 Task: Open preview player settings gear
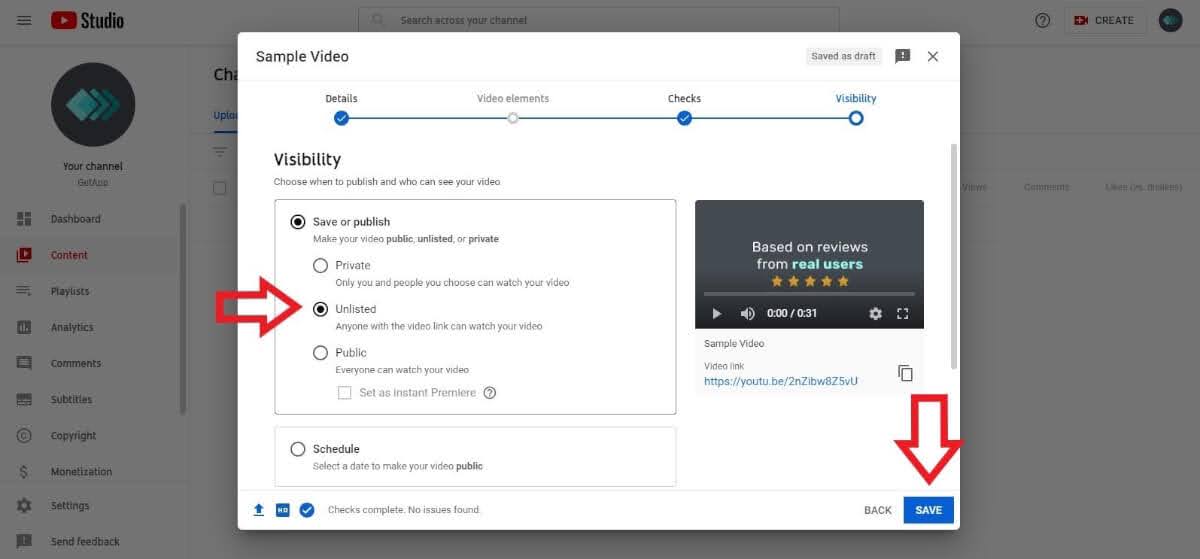point(876,313)
